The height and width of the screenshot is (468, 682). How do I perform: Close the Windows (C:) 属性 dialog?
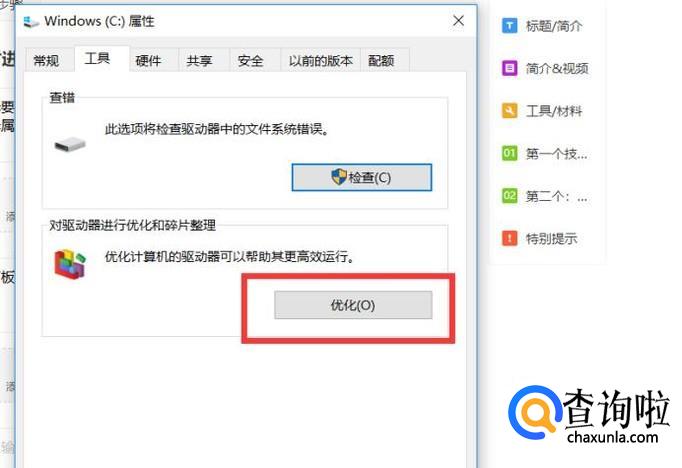click(x=458, y=20)
